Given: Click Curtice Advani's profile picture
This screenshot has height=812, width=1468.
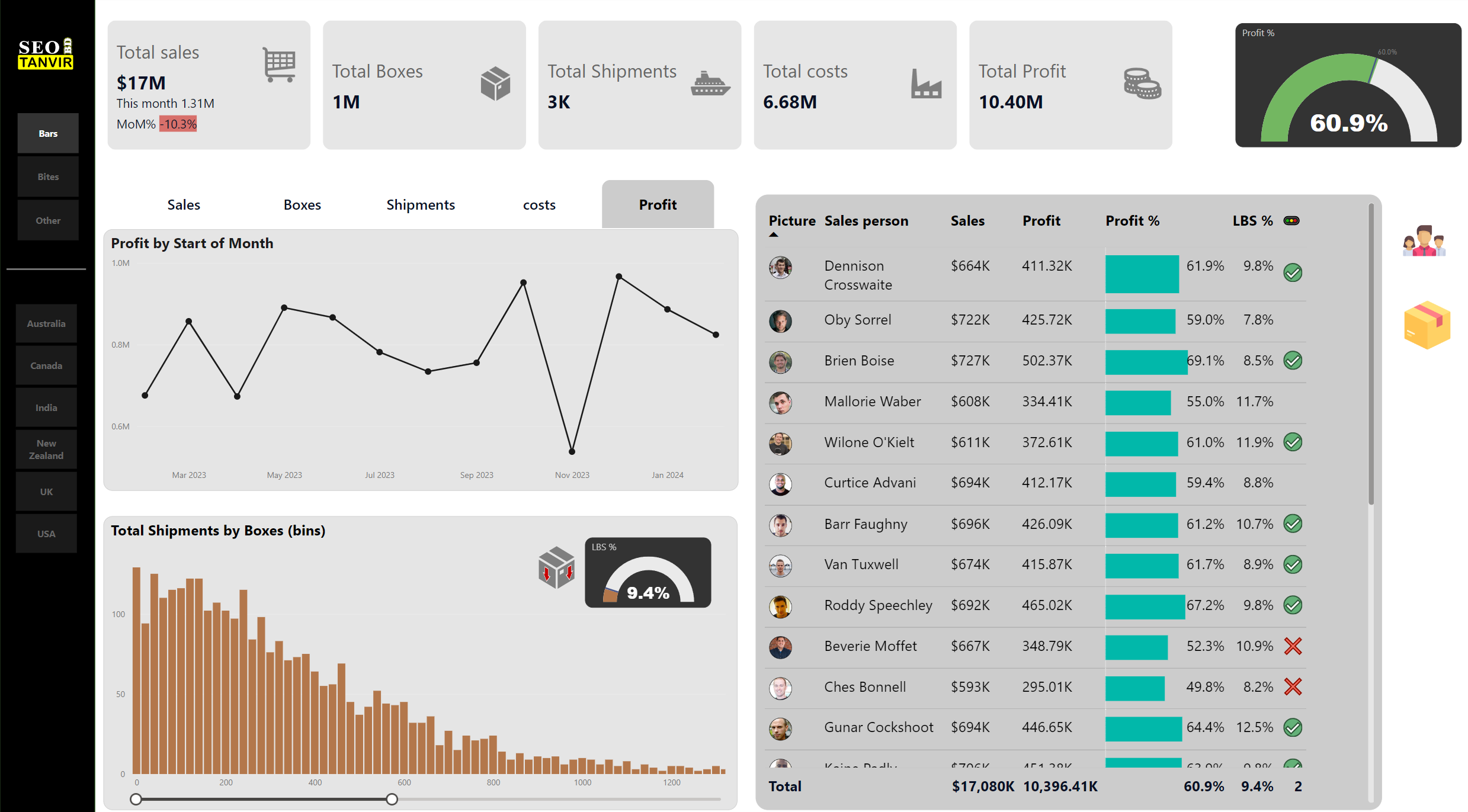Looking at the screenshot, I should tap(780, 484).
